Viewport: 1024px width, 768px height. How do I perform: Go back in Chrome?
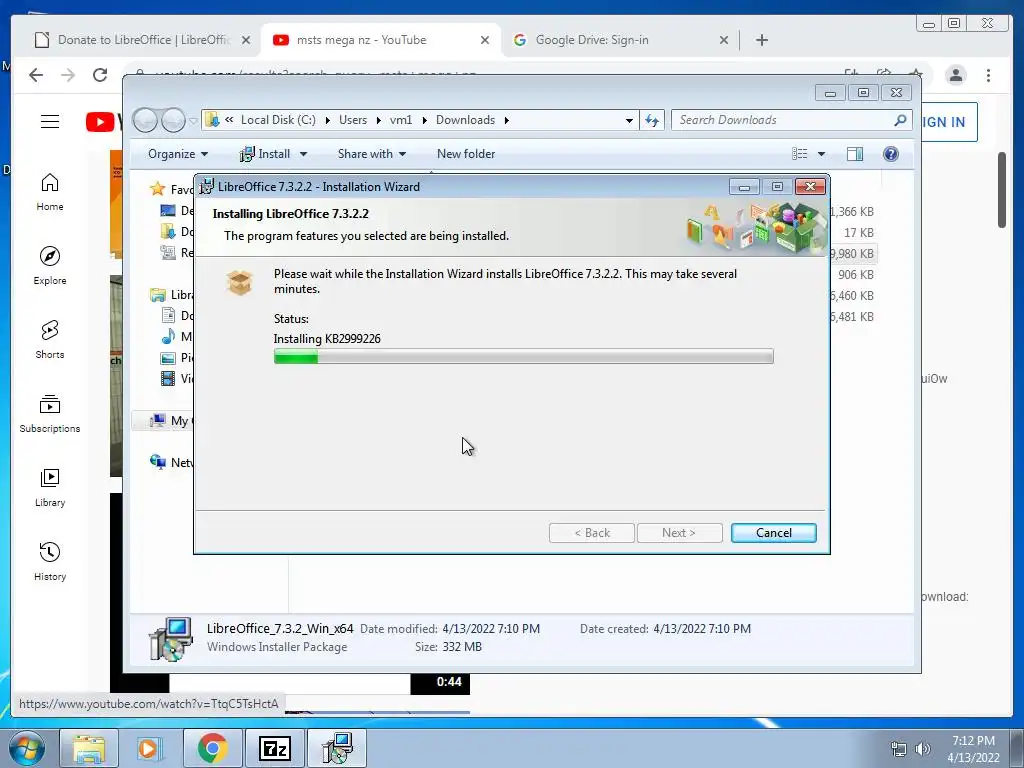36,75
